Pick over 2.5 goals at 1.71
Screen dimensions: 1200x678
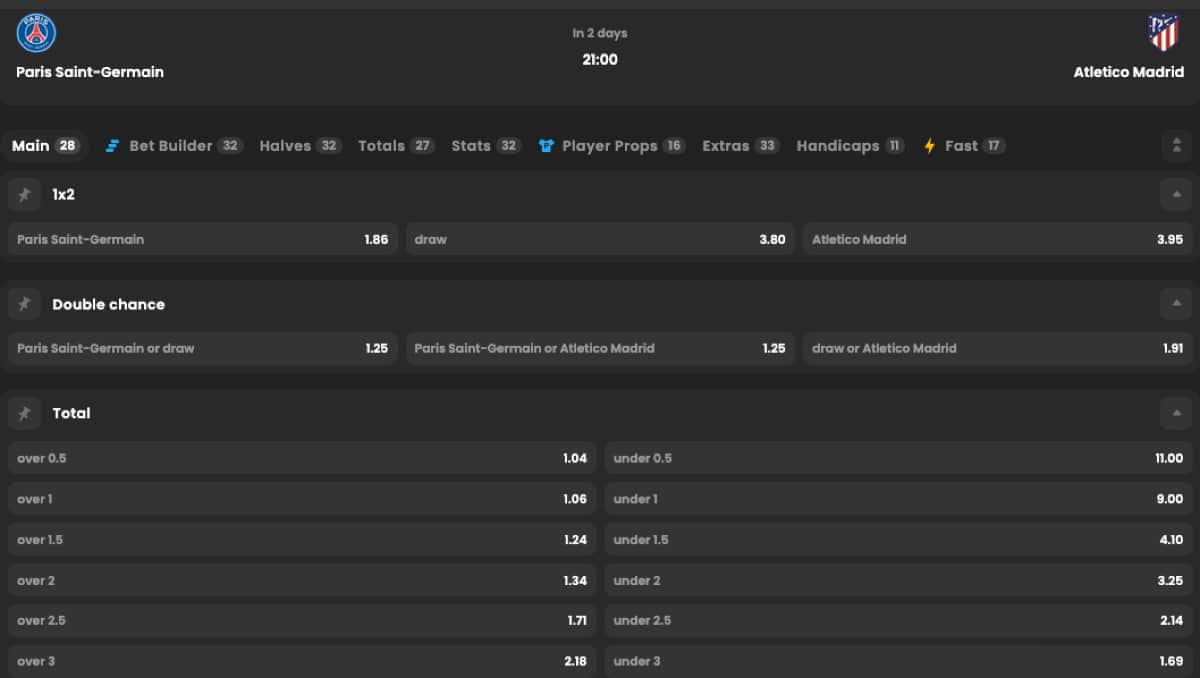[x=302, y=621]
